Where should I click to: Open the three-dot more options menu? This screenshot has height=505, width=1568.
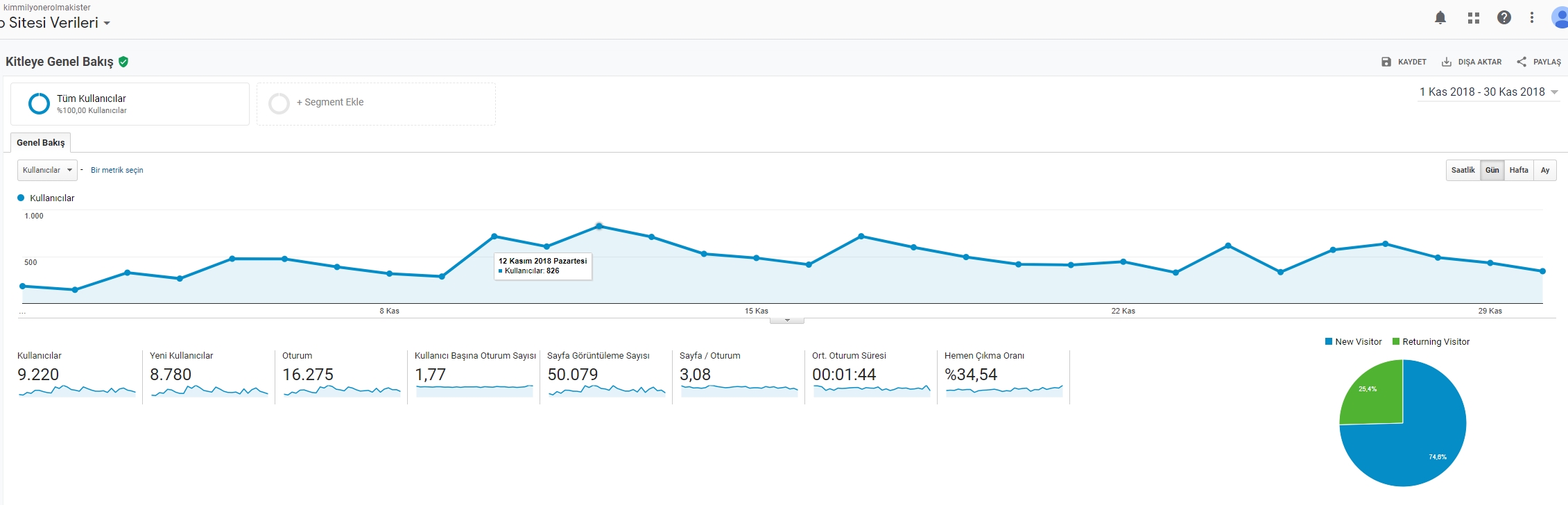[1532, 18]
